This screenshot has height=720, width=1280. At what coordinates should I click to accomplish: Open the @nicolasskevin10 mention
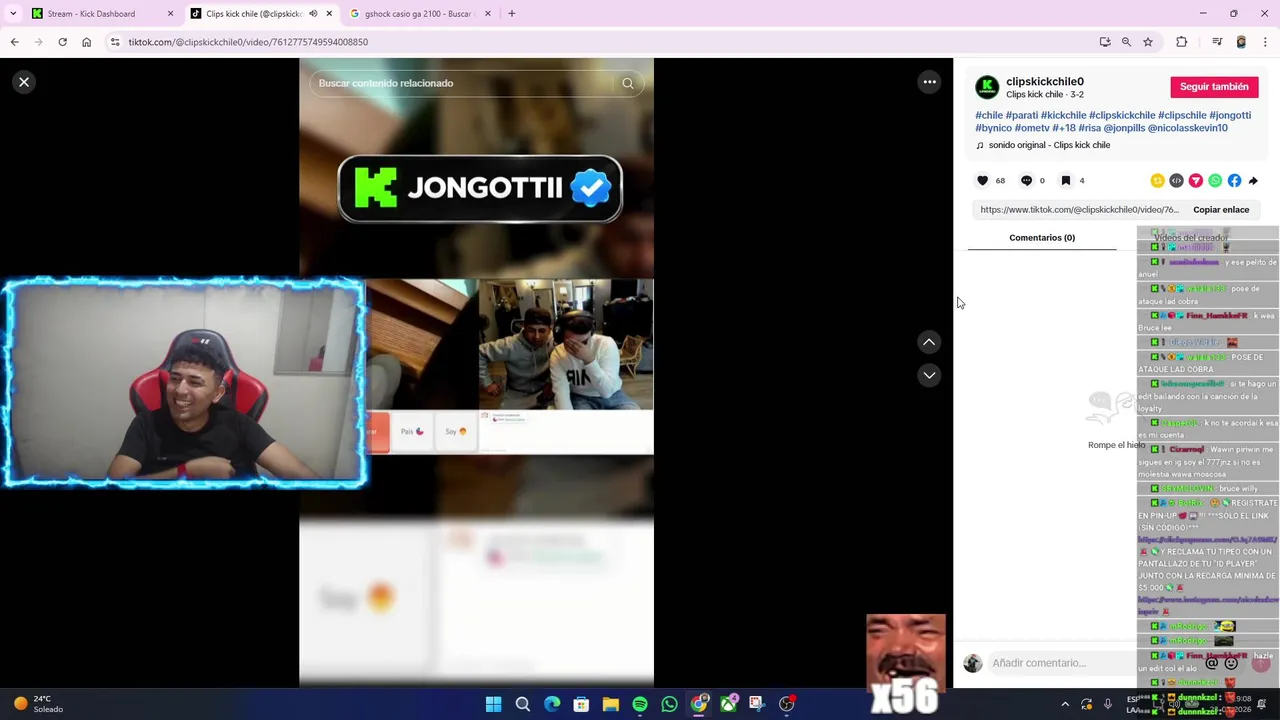1188,128
